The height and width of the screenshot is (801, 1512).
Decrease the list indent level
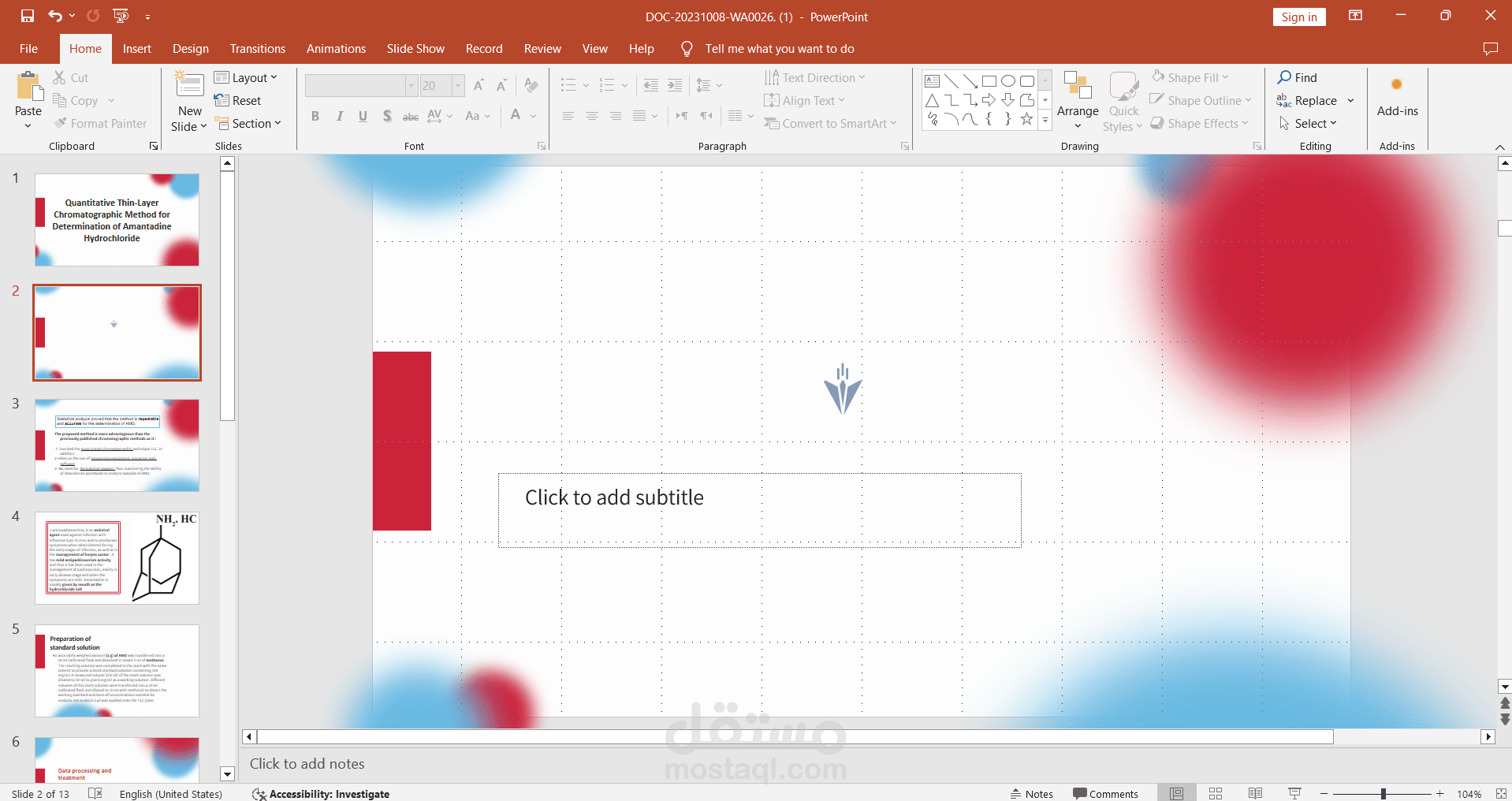[651, 85]
